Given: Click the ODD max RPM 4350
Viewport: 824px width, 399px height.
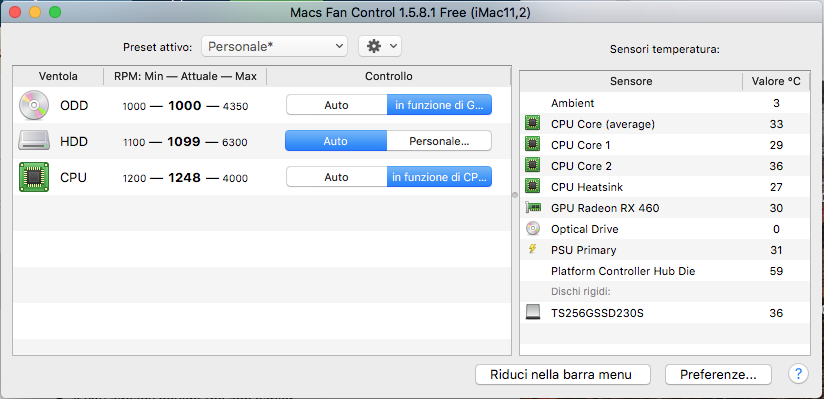Looking at the screenshot, I should [x=235, y=107].
